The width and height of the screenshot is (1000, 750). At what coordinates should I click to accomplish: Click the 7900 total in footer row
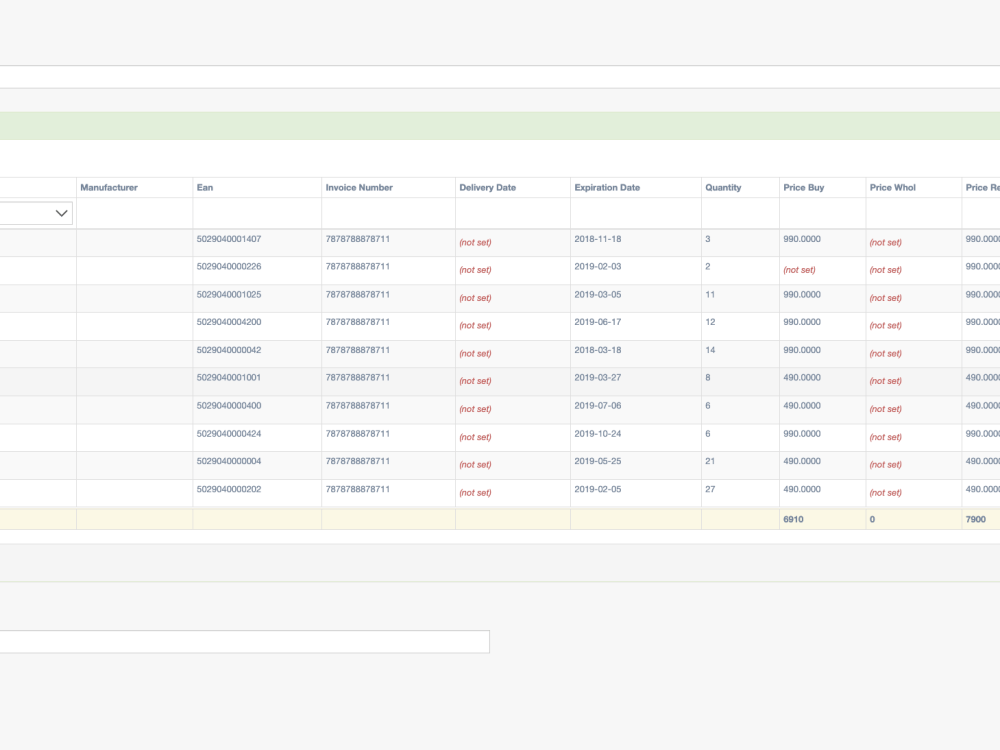click(976, 519)
